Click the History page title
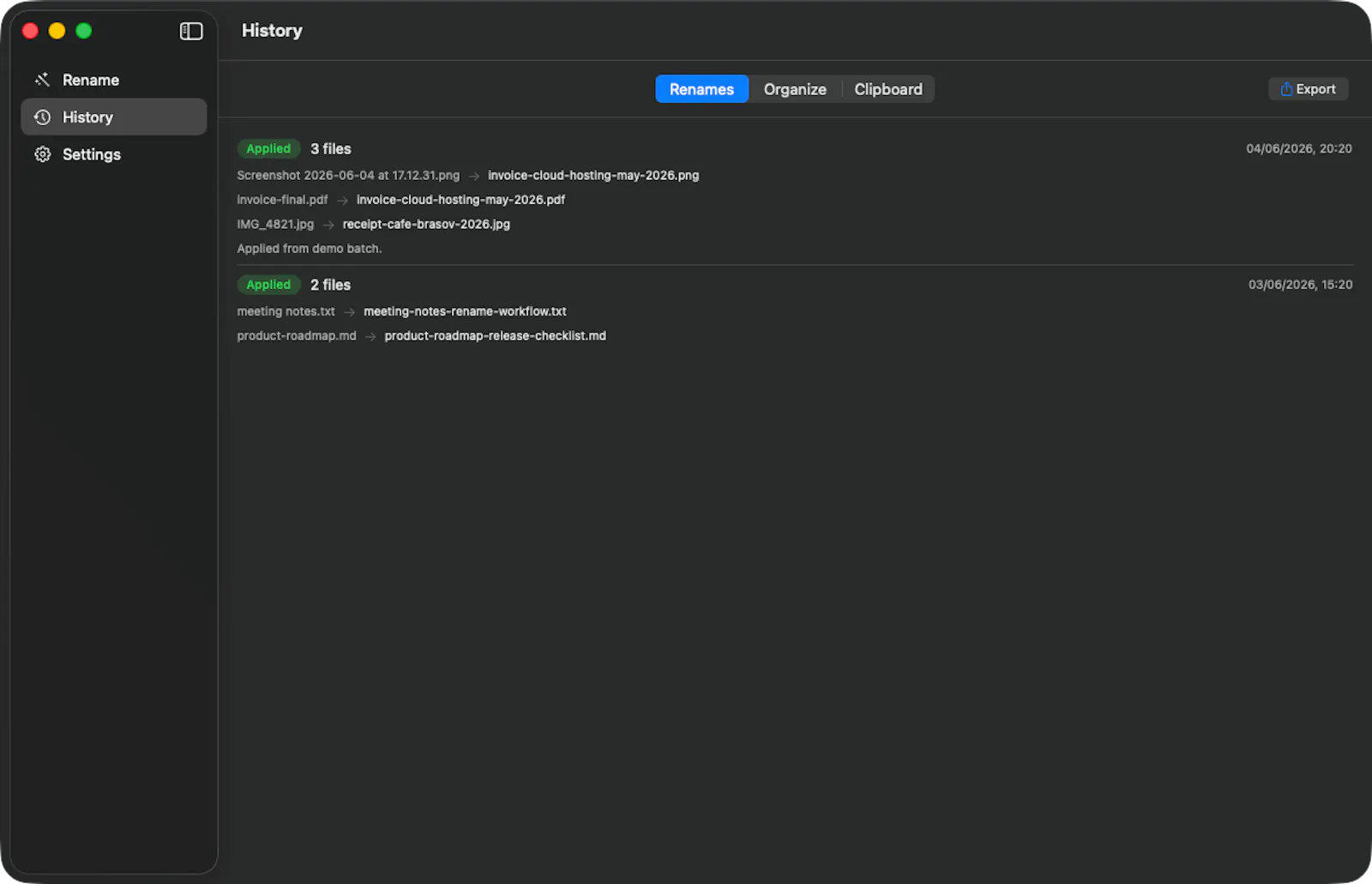This screenshot has width=1372, height=884. click(272, 31)
